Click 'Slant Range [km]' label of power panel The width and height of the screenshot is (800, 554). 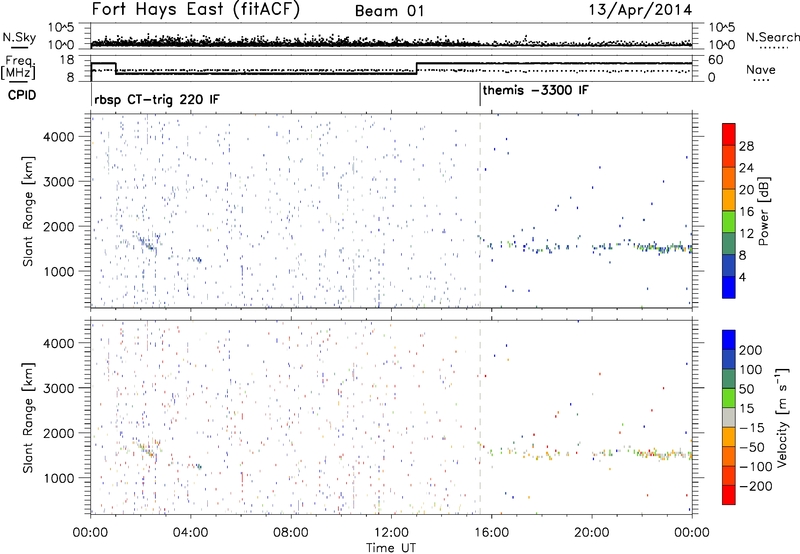point(28,211)
